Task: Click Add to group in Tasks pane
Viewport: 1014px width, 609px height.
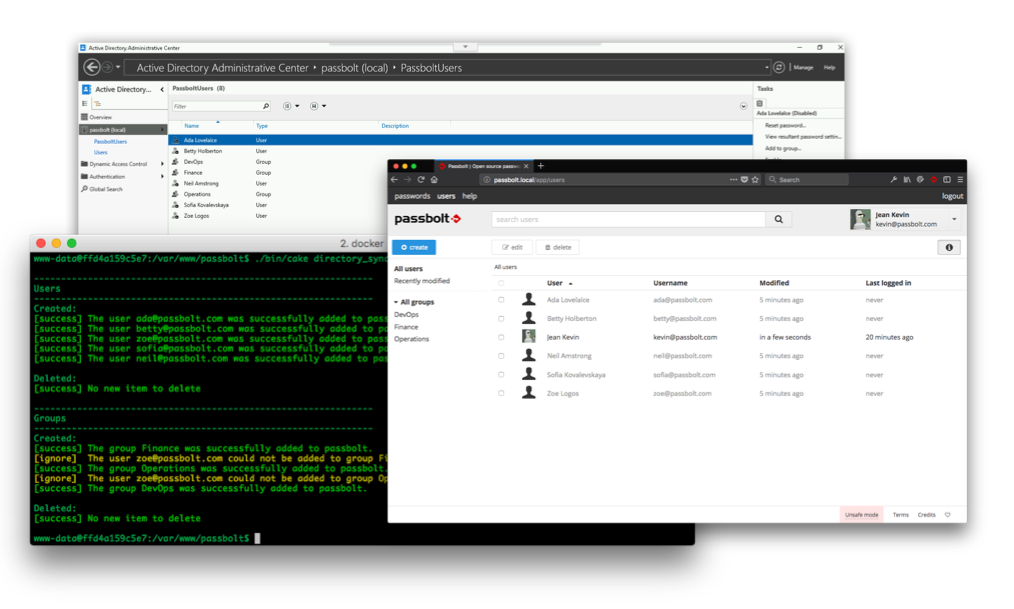Action: pyautogui.click(x=782, y=148)
